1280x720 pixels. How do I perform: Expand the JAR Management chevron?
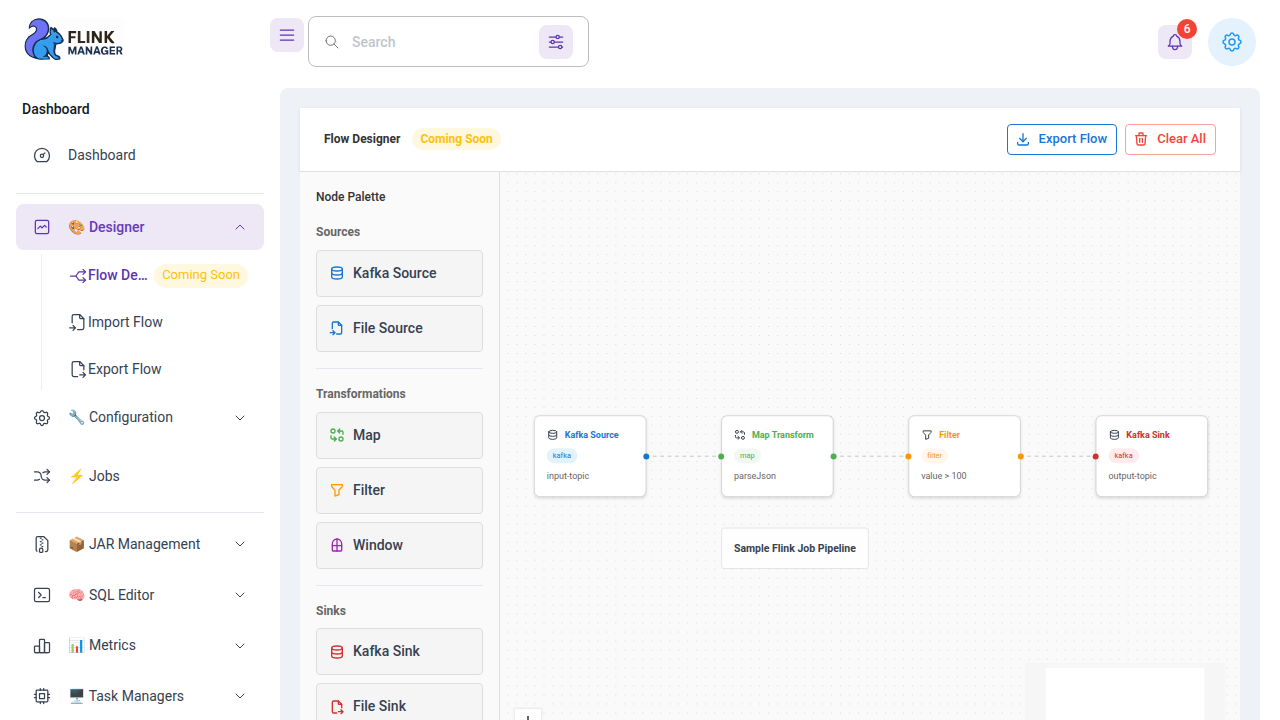coord(240,544)
